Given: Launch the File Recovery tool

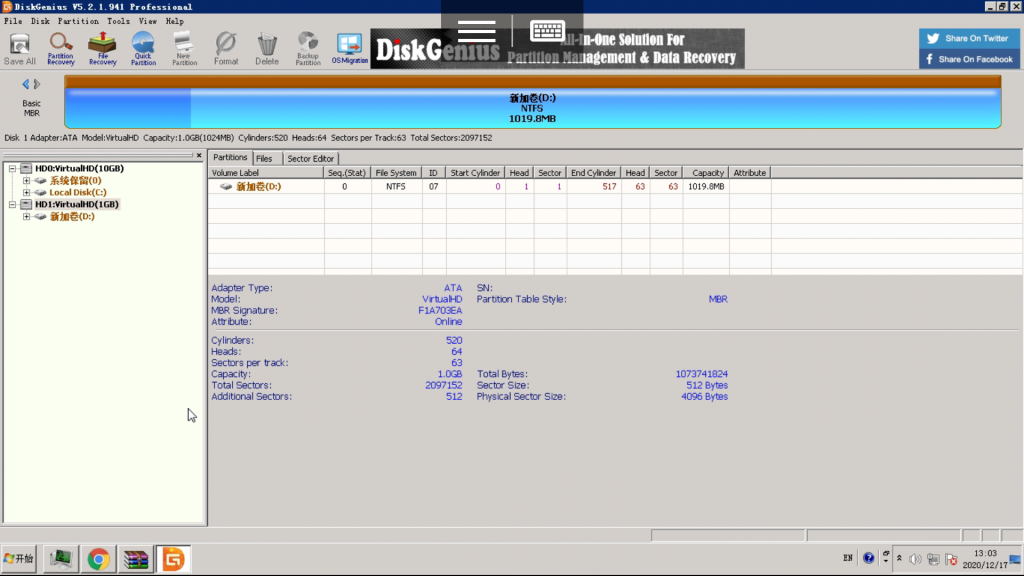Looking at the screenshot, I should 103,49.
